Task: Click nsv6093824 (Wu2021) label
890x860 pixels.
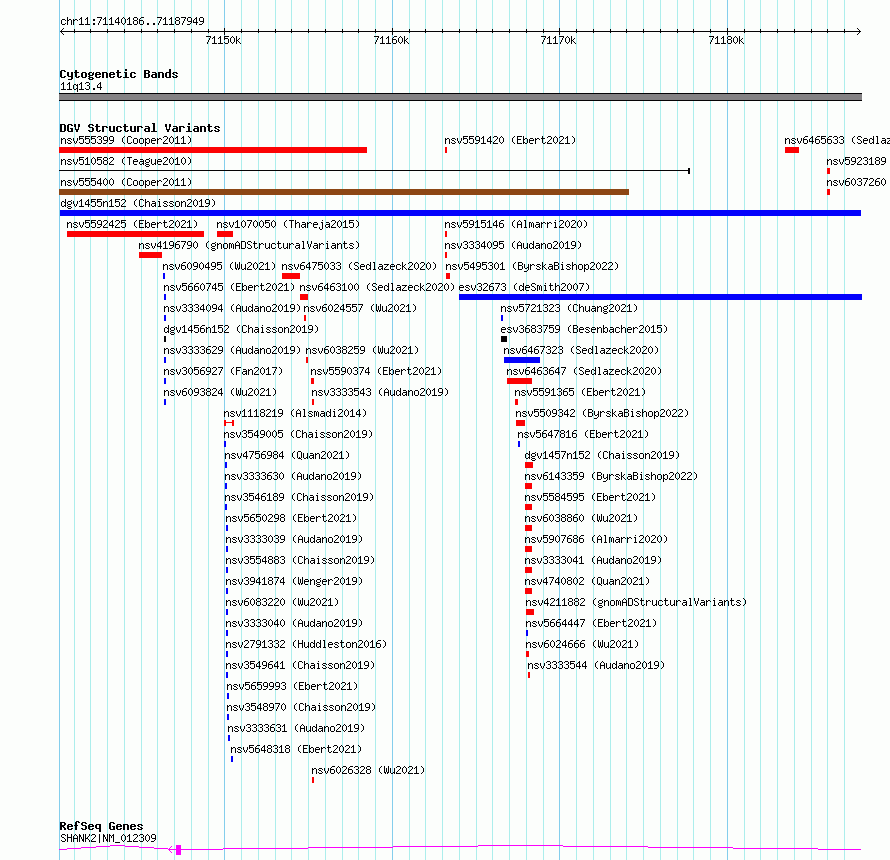Action: [x=220, y=392]
